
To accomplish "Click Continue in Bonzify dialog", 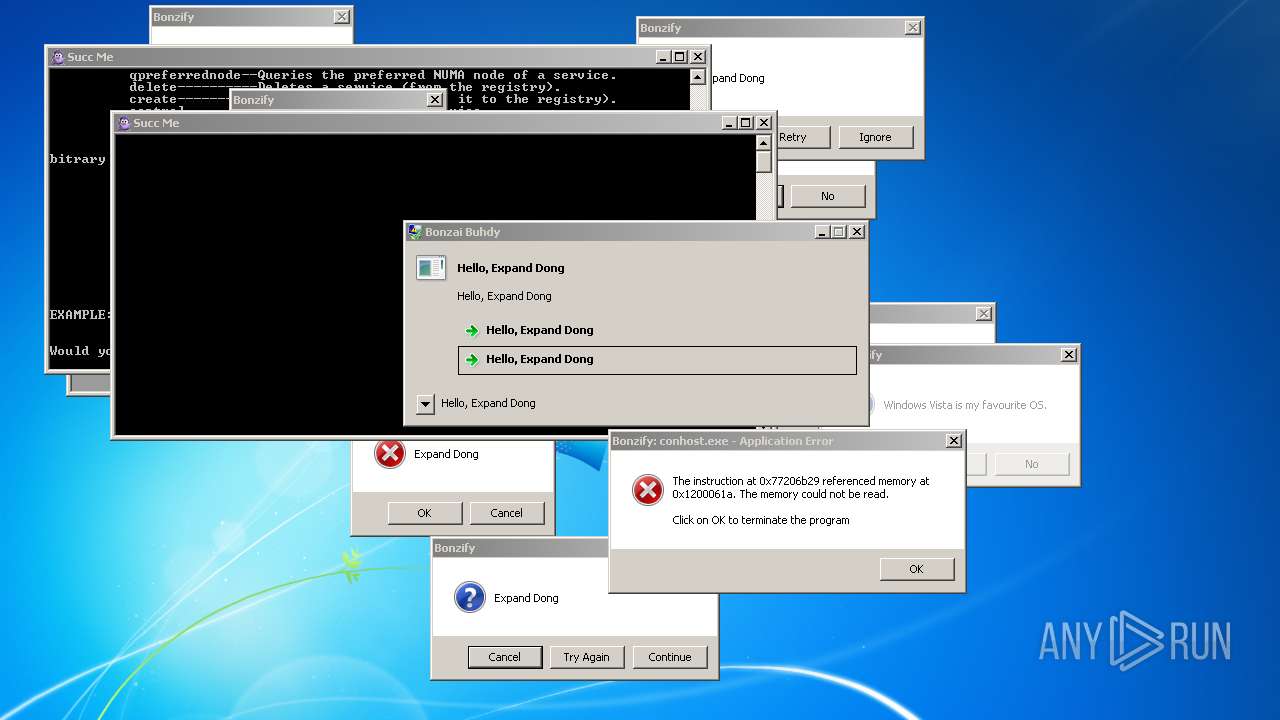I will (670, 657).
